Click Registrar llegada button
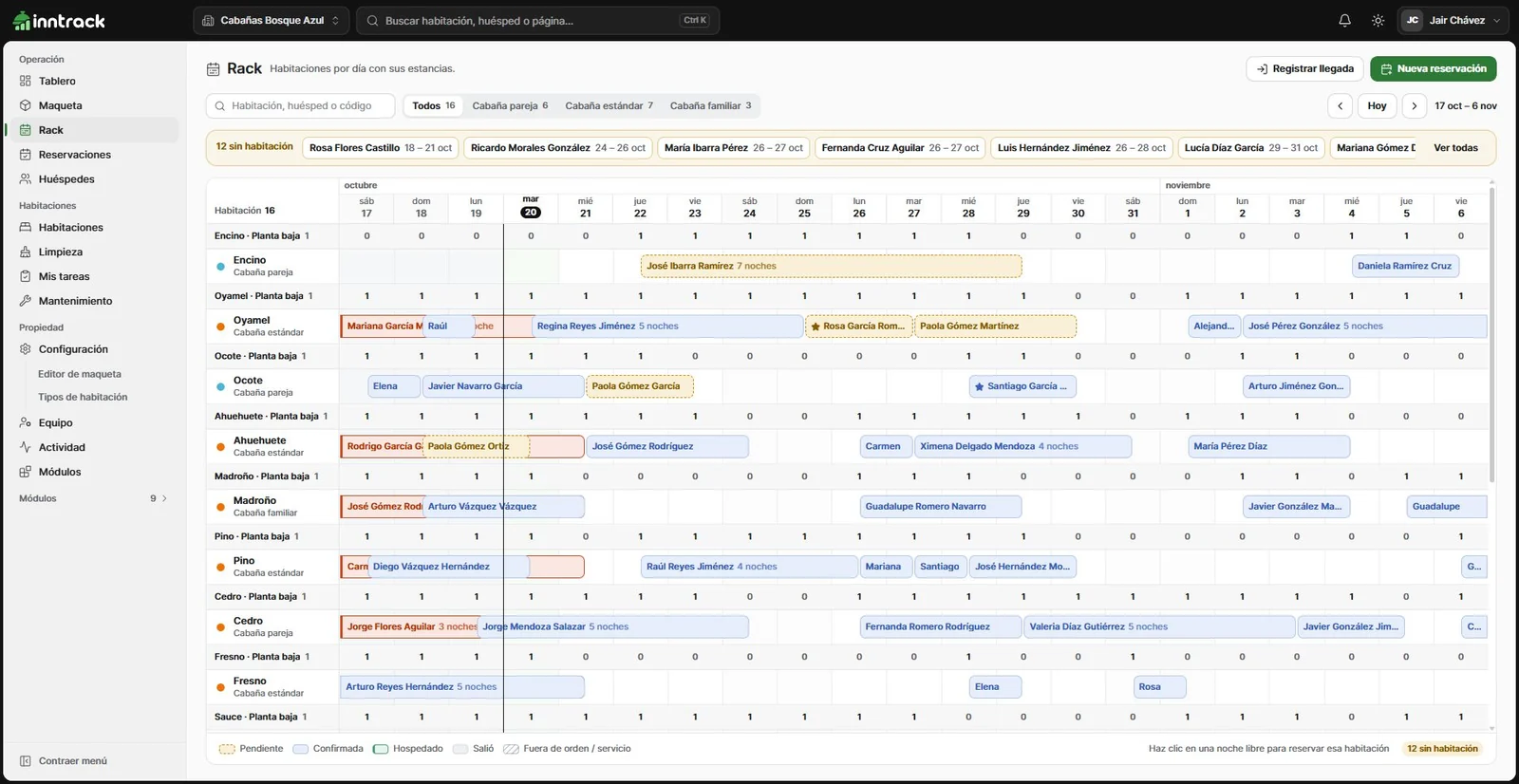Screen dimensions: 1519x784 pos(1304,69)
